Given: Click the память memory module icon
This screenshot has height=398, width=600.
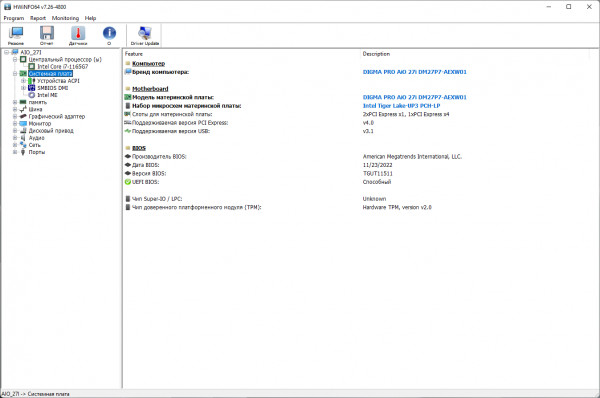Looking at the screenshot, I should pyautogui.click(x=23, y=102).
